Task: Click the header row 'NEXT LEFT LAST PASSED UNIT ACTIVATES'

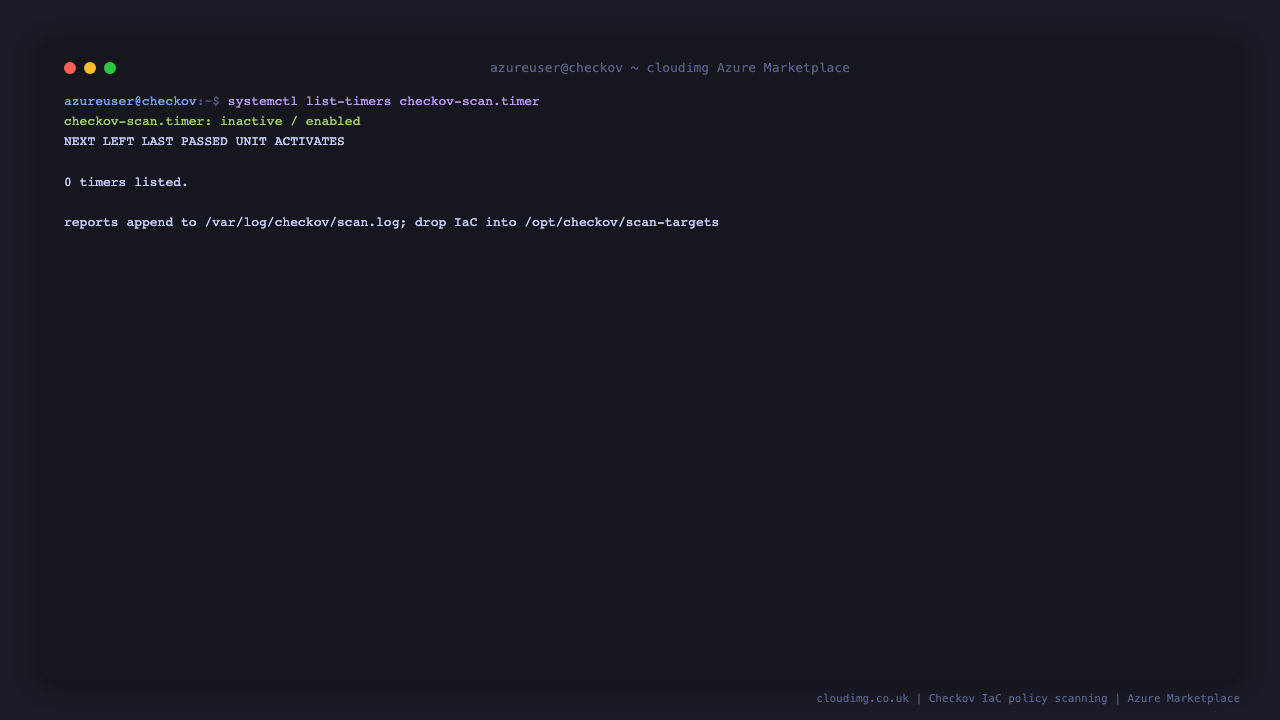Action: click(204, 142)
